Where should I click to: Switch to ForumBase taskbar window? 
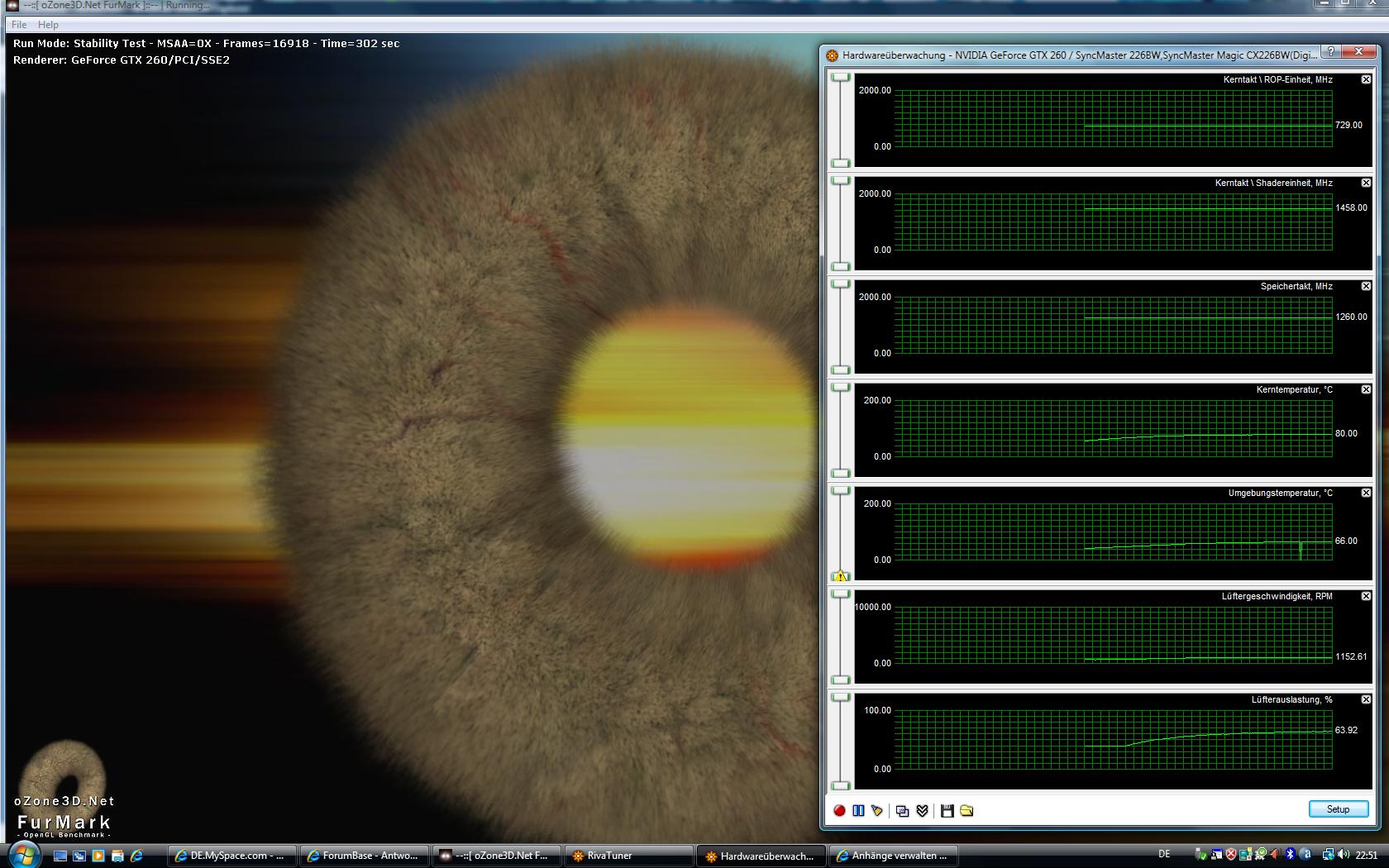[x=364, y=856]
